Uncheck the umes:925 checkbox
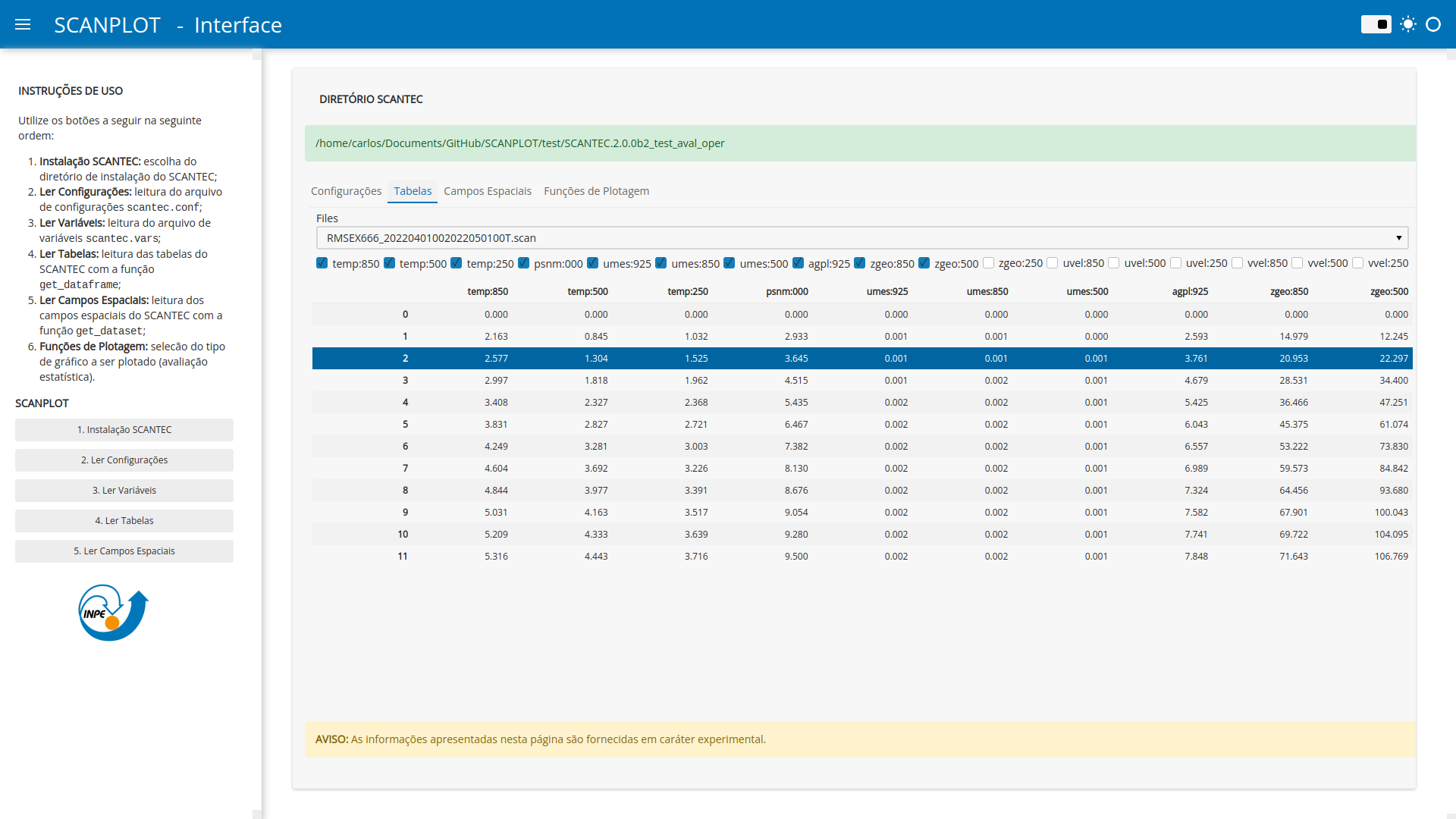The height and width of the screenshot is (819, 1456). pos(592,263)
